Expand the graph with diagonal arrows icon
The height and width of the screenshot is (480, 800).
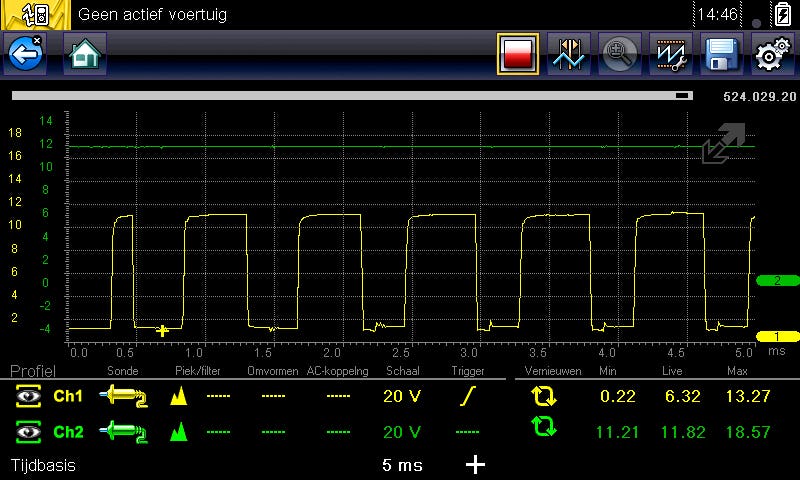click(724, 143)
